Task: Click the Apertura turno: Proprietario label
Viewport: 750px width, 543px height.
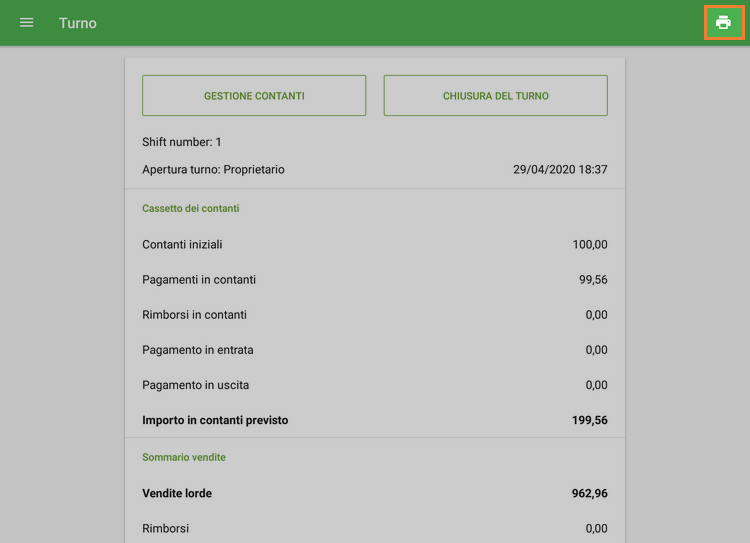Action: click(x=213, y=170)
